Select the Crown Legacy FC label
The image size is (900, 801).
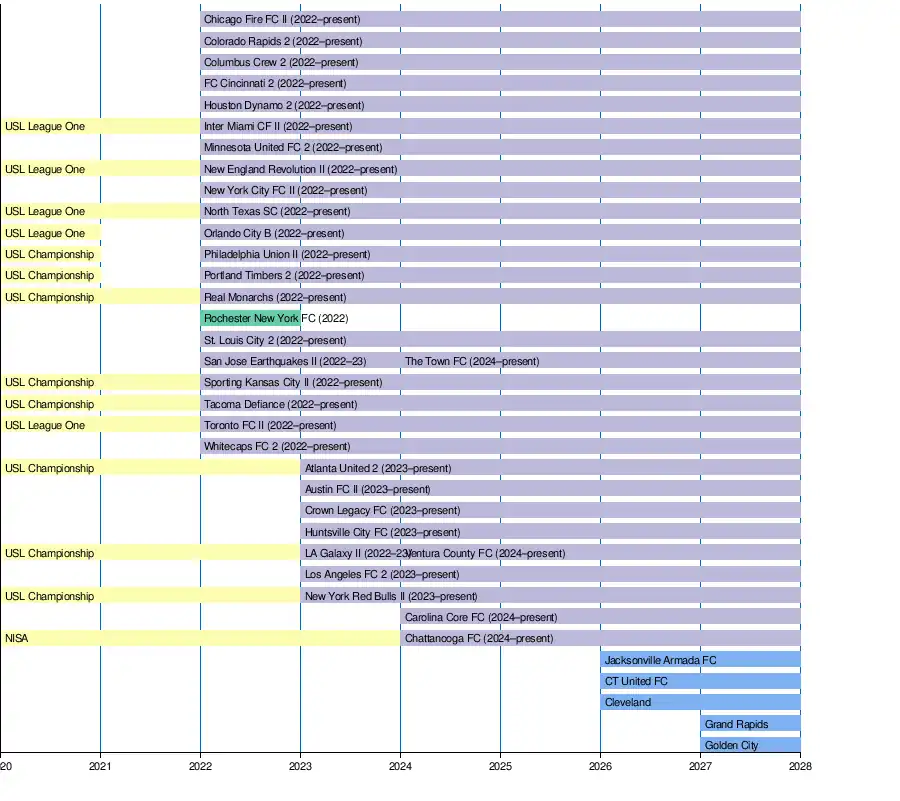pos(382,511)
